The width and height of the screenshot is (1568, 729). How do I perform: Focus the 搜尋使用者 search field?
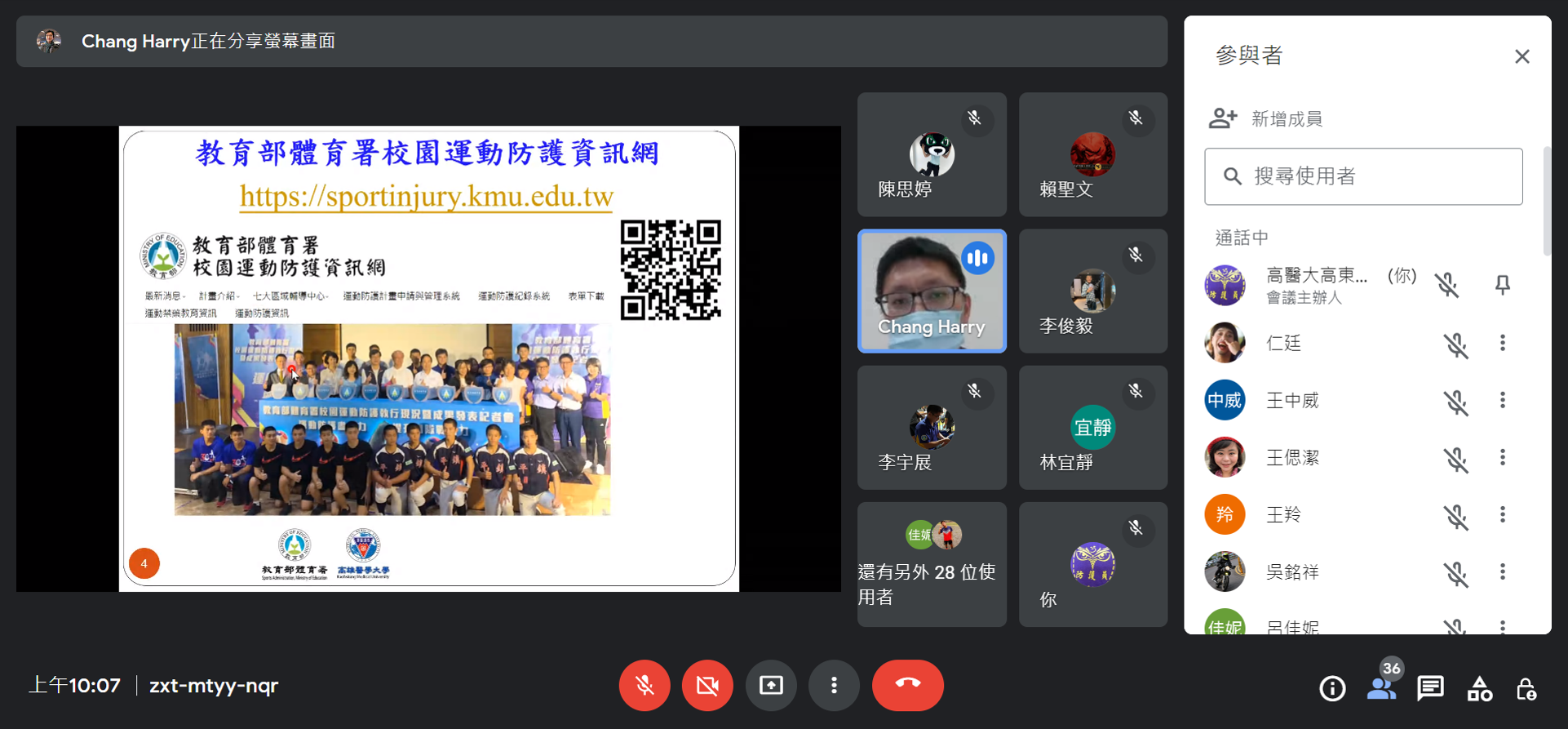pos(1363,176)
